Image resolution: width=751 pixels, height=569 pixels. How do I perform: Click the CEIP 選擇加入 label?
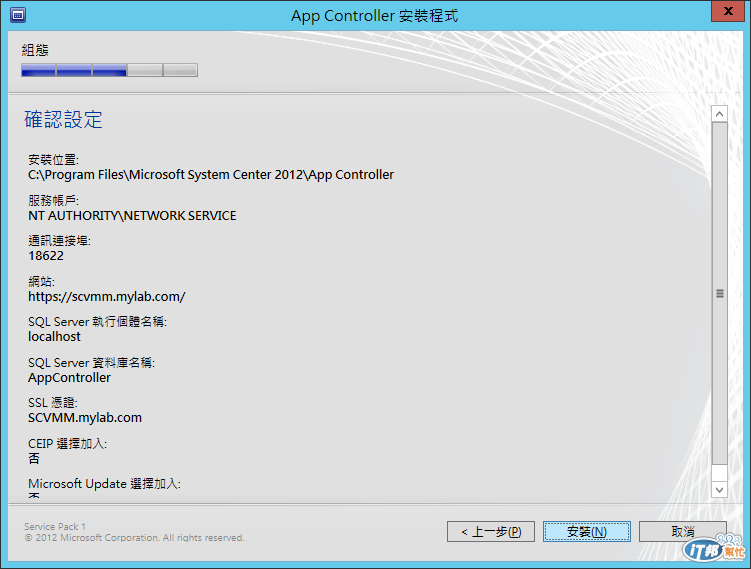click(x=67, y=444)
